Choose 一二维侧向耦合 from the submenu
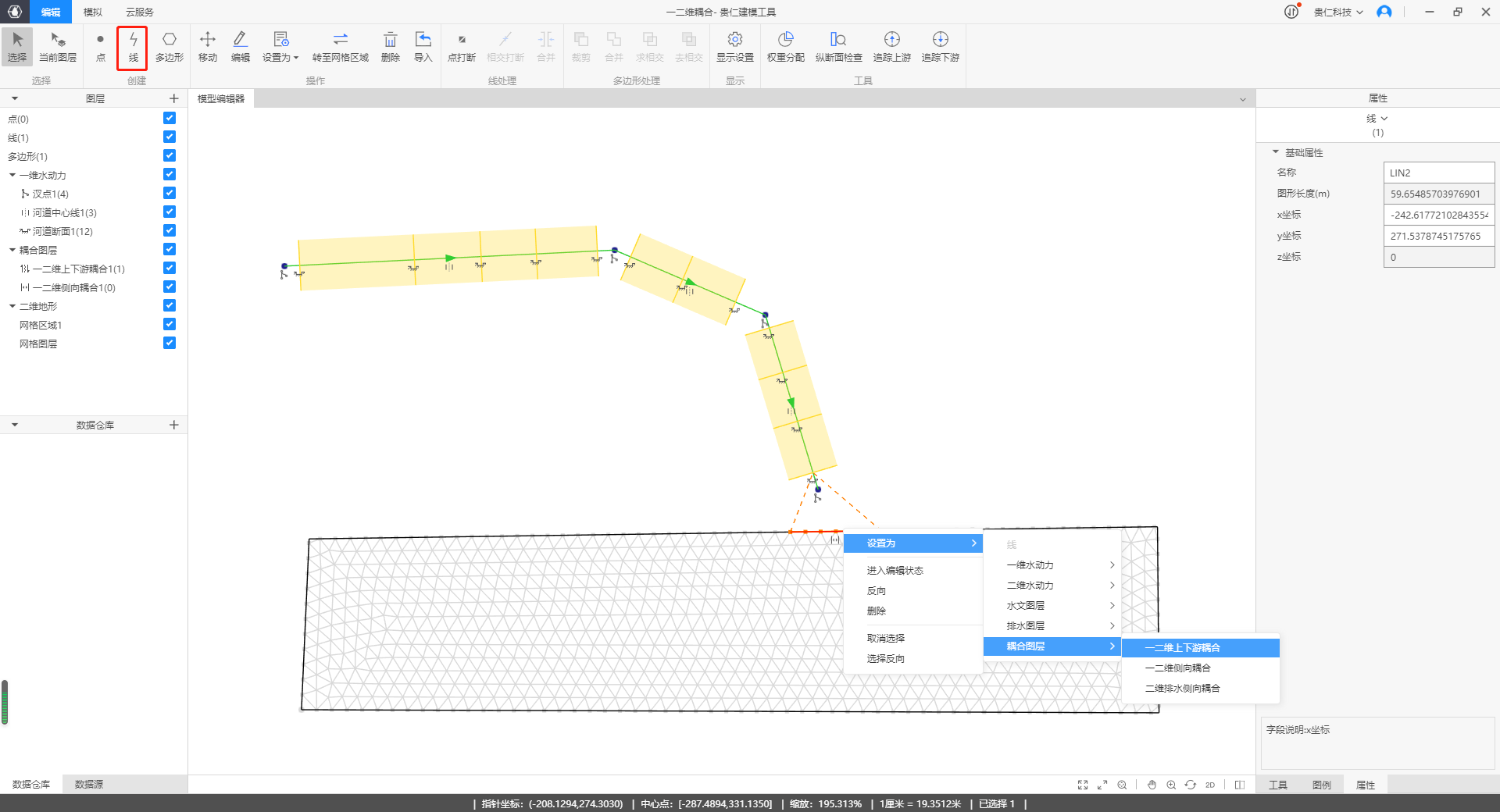 coord(1177,668)
